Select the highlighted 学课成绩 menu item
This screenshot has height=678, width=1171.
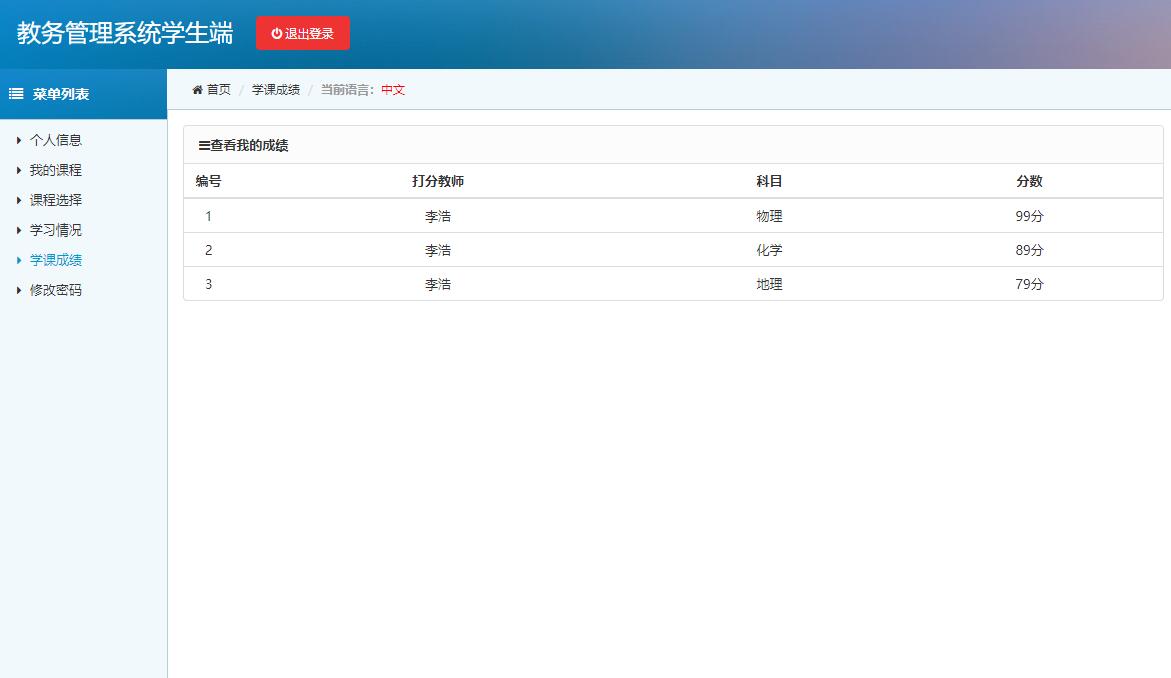tap(54, 260)
